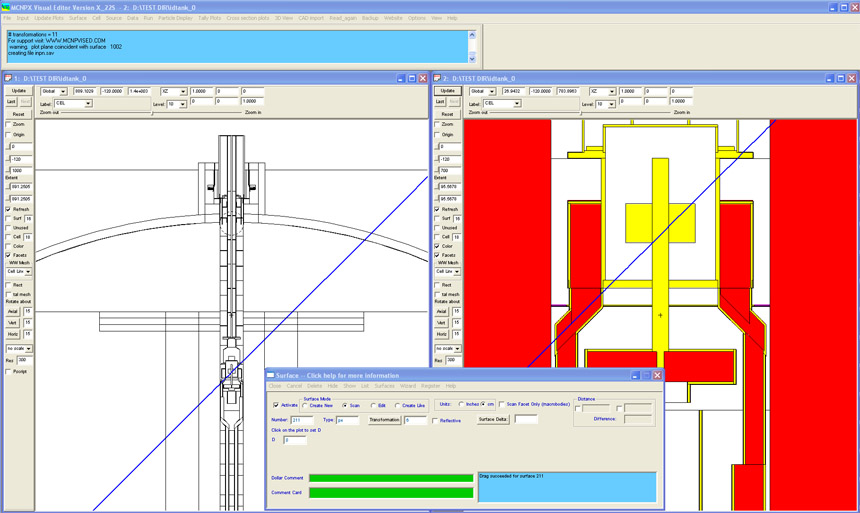
Task: Click the D value input field
Action: (x=295, y=440)
